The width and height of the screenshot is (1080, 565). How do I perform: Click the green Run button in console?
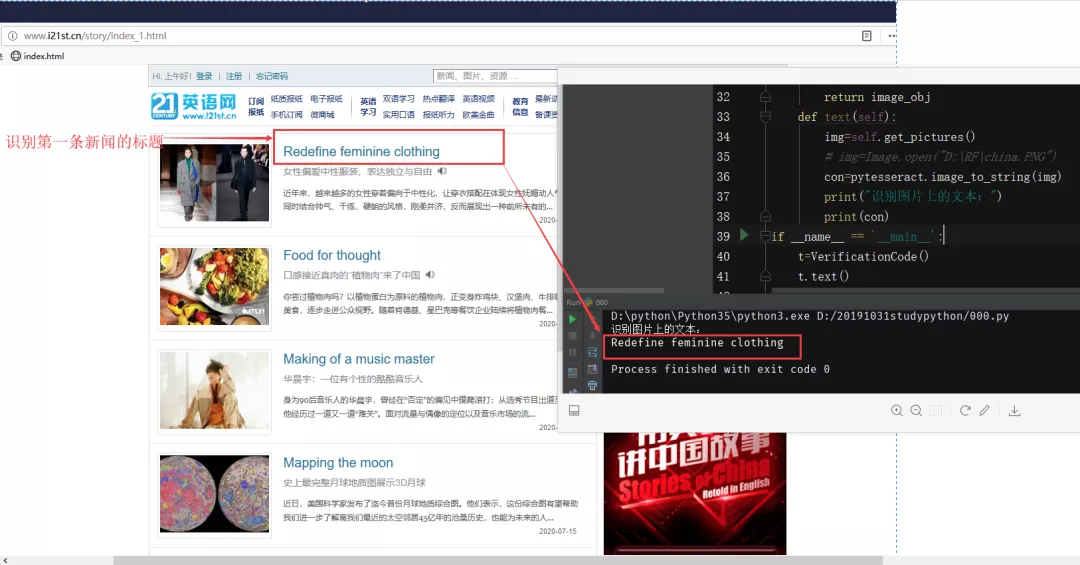(x=573, y=319)
